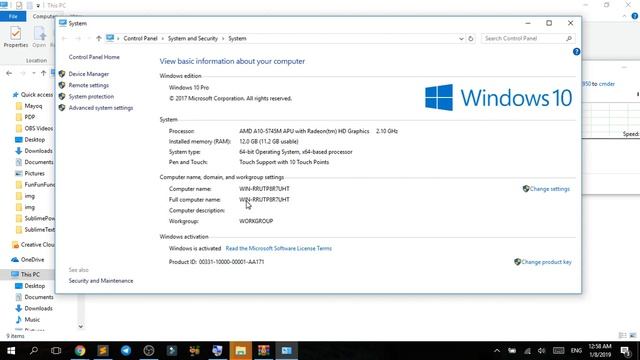Show hidden system tray icons
The image size is (640, 360).
pyautogui.click(x=497, y=351)
